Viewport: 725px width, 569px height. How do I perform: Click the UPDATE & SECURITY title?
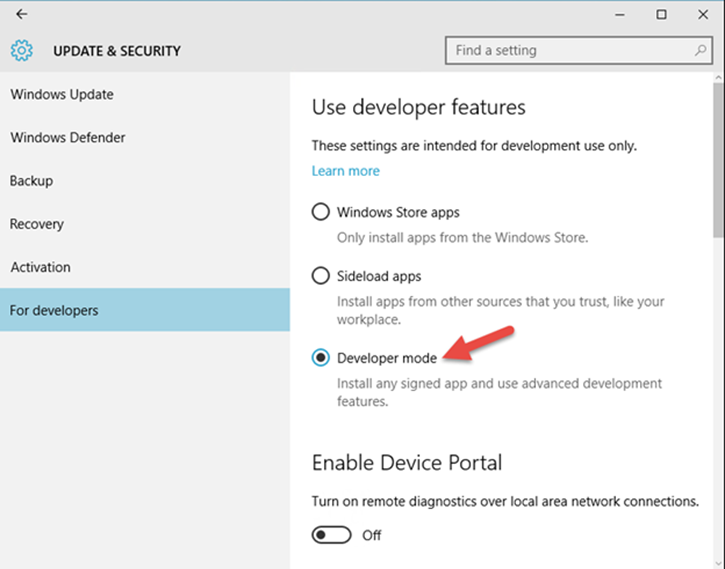coord(117,51)
